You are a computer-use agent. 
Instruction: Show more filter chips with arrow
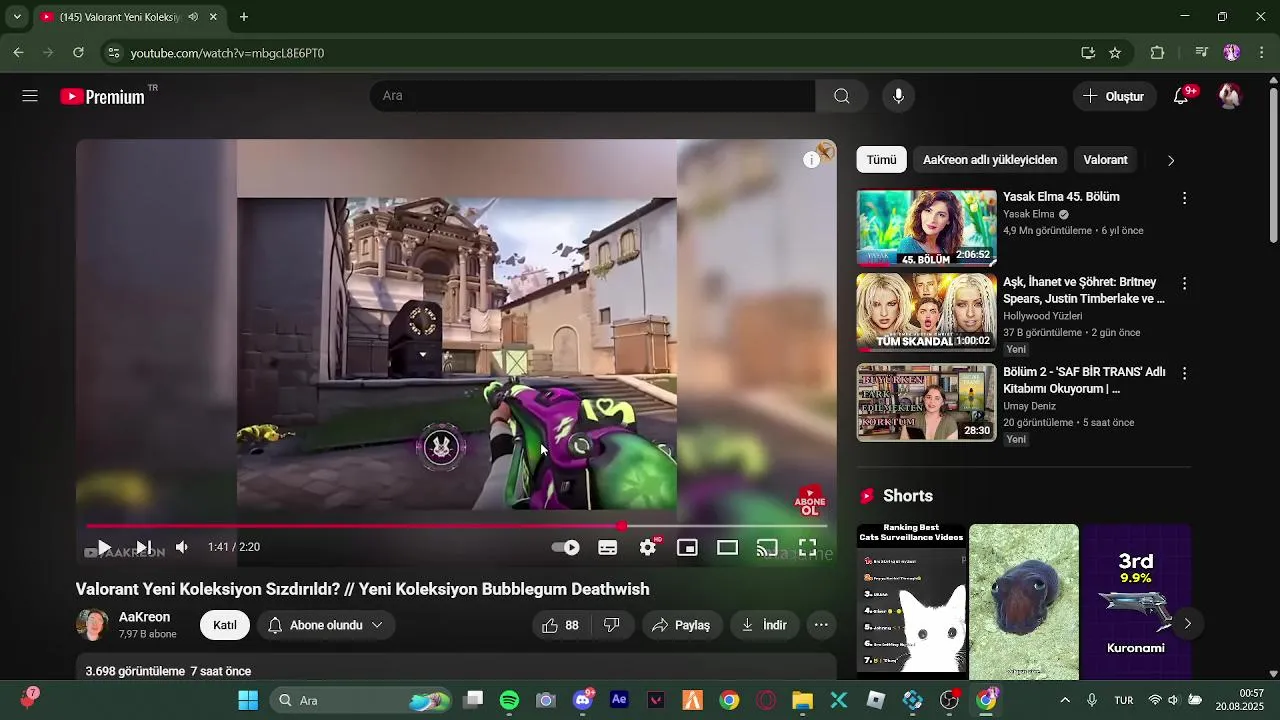pos(1171,160)
